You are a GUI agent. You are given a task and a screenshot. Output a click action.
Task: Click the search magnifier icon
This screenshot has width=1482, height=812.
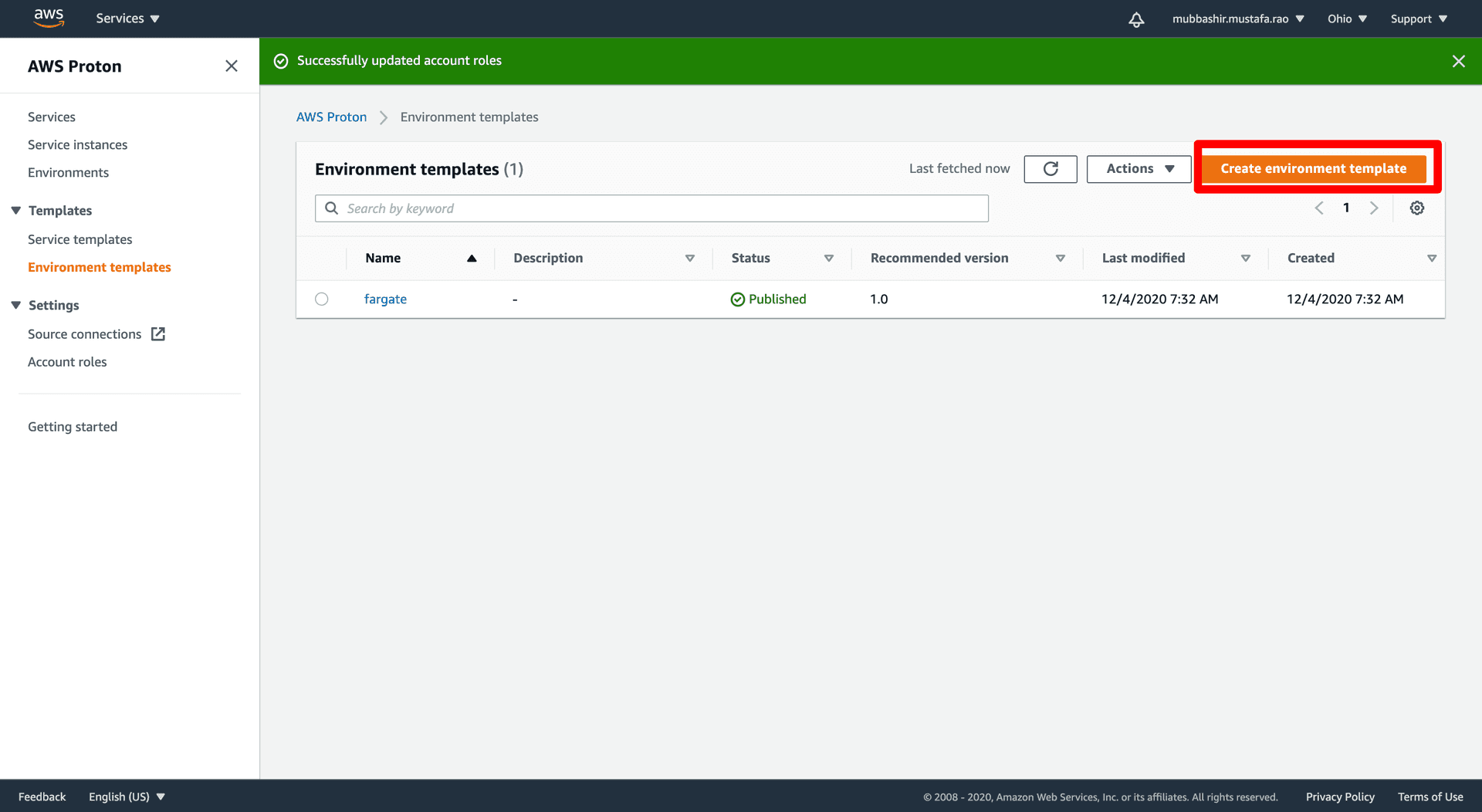[332, 208]
